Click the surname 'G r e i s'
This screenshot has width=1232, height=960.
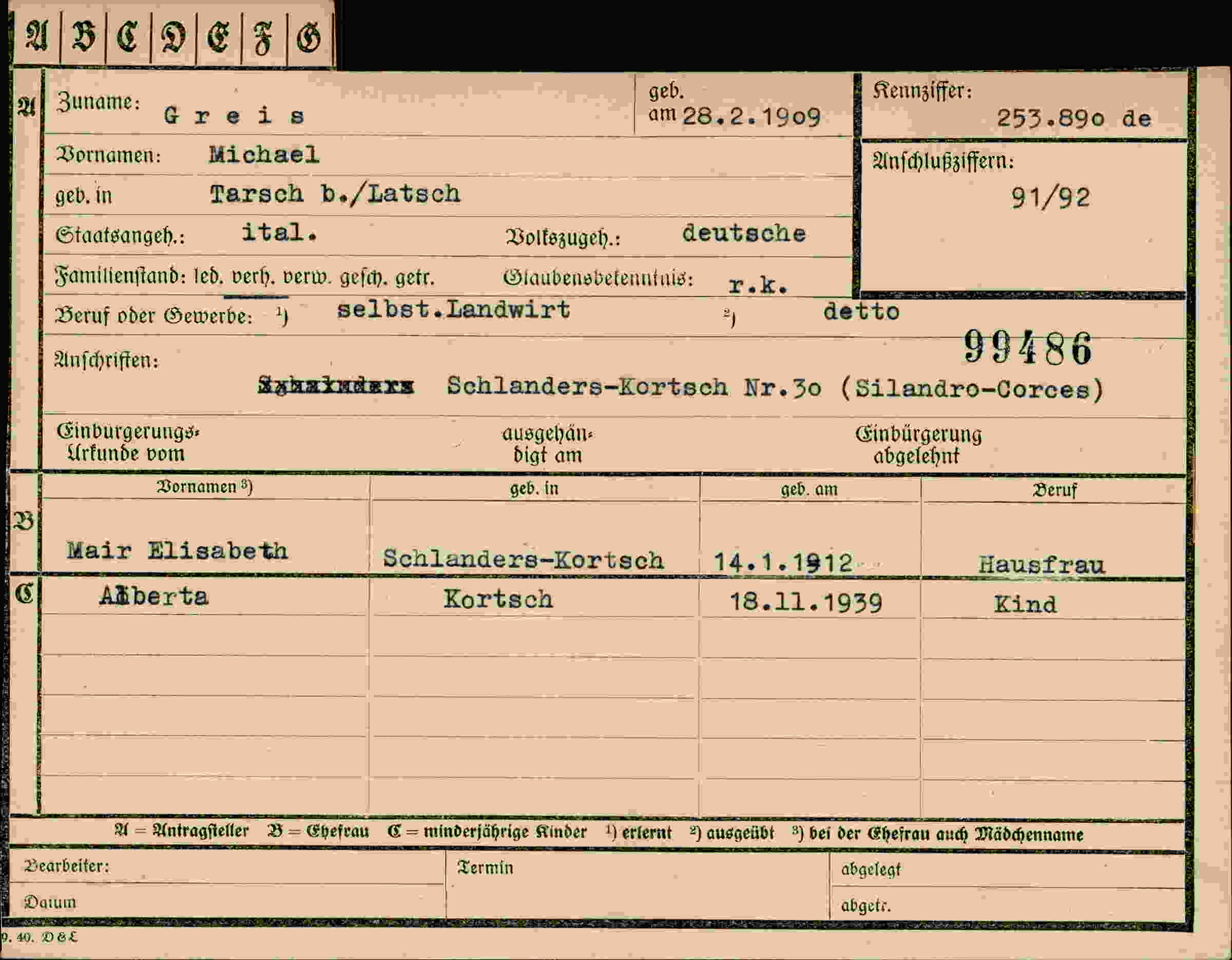tap(234, 116)
